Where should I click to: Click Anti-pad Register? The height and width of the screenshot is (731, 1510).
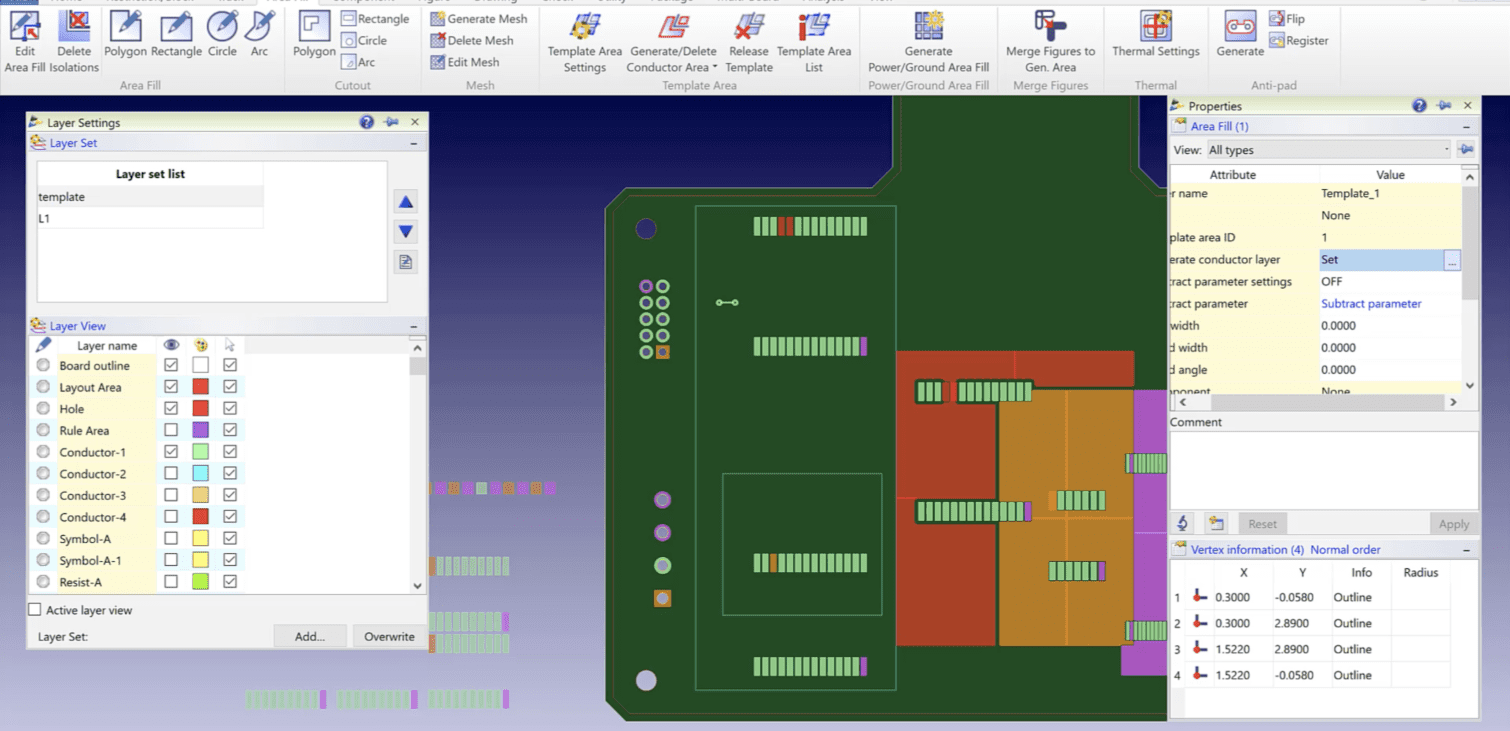pos(1299,41)
